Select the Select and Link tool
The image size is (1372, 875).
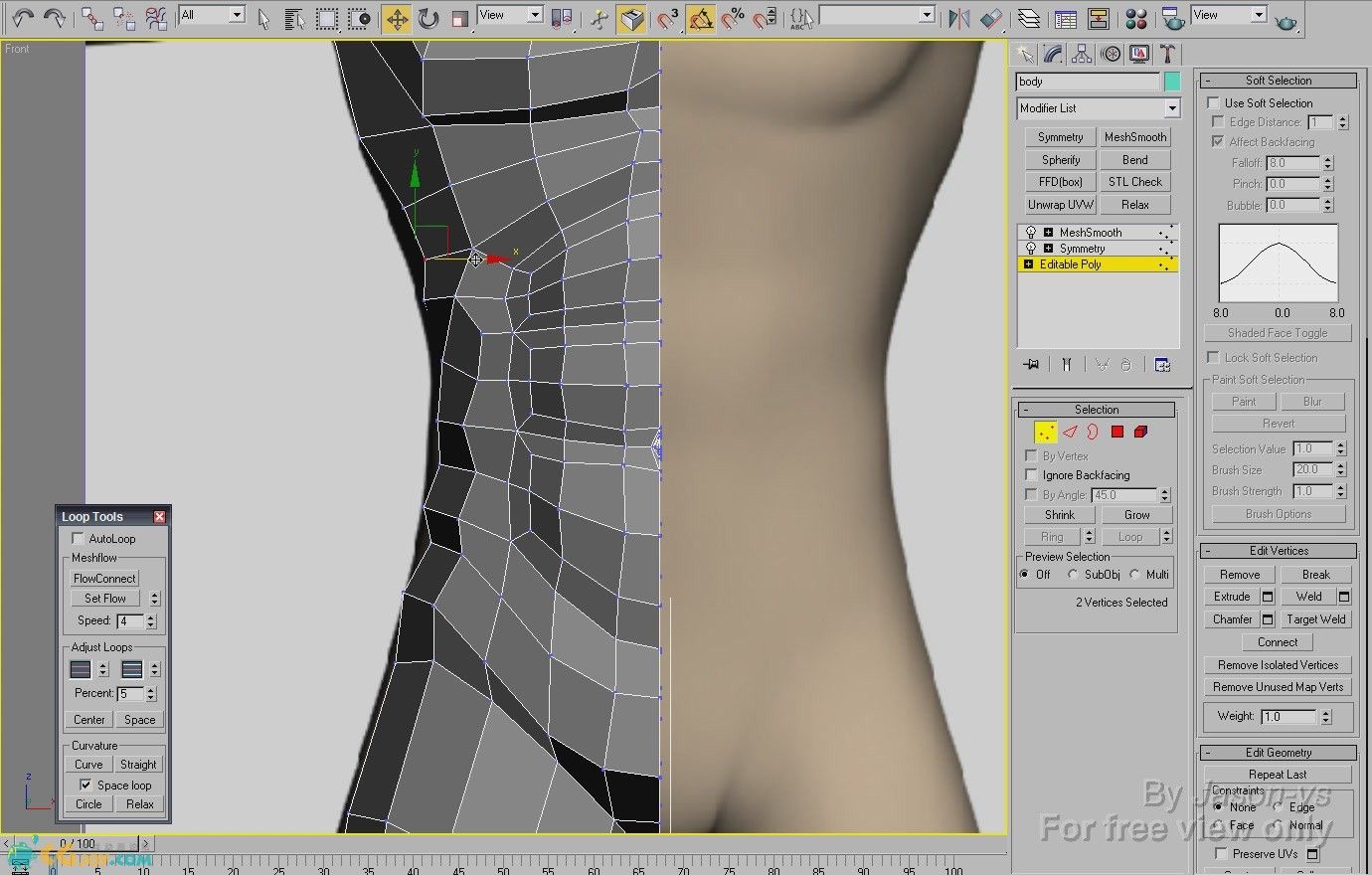[x=92, y=18]
